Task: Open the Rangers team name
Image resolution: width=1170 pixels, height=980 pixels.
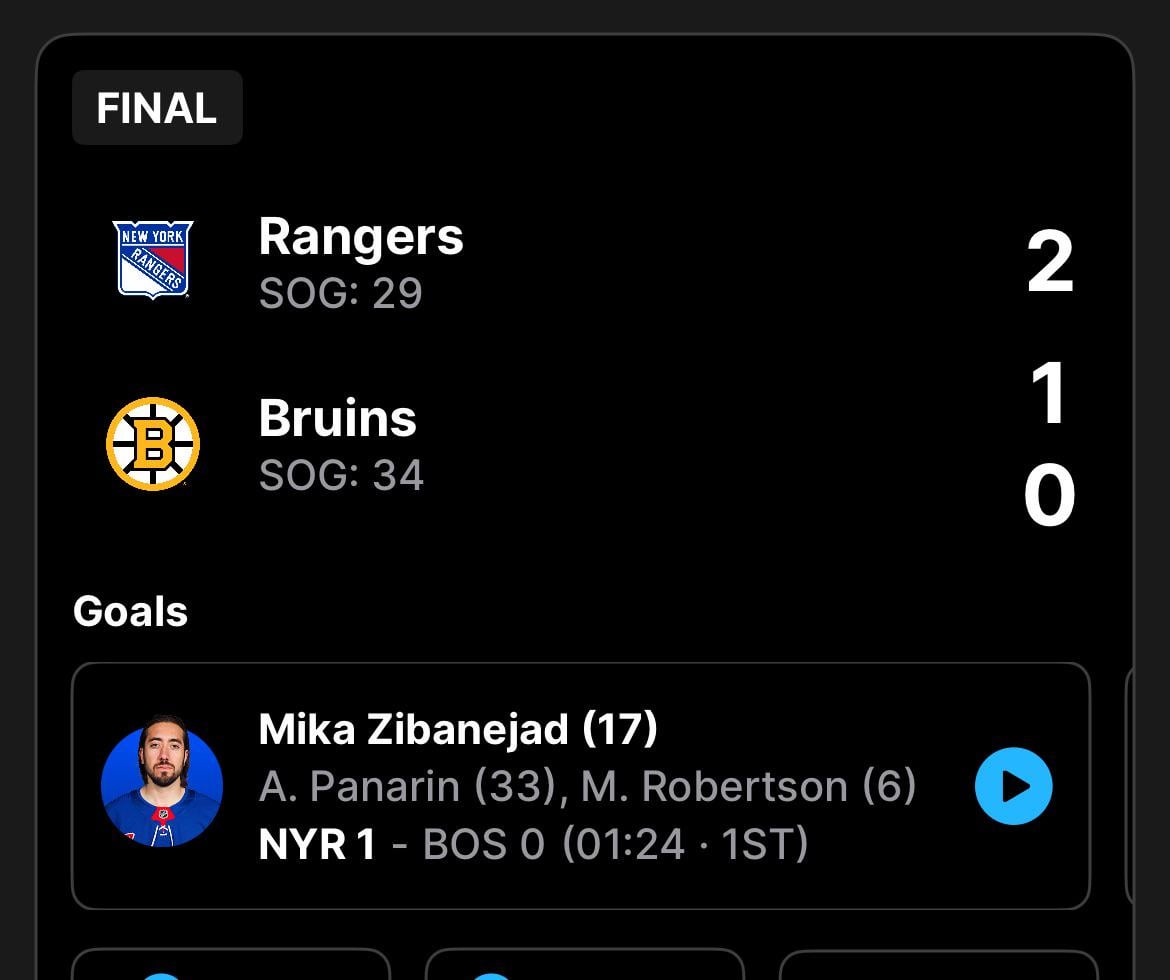Action: click(360, 237)
